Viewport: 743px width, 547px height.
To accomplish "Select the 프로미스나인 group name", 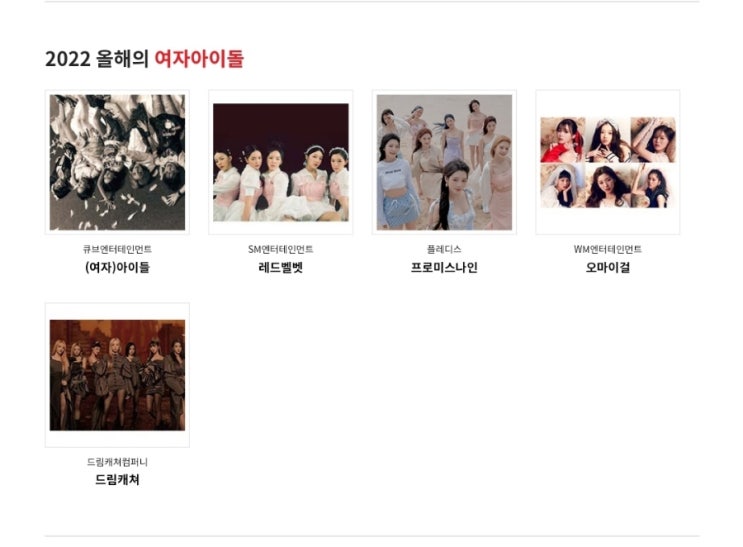I will [444, 267].
